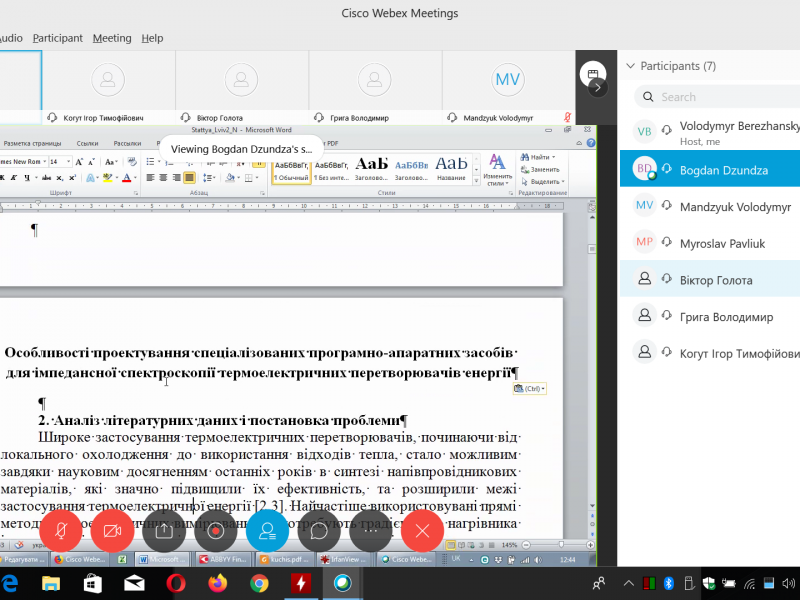Click Mandzyuk Volodymyr's MV video thumbnail
Image resolution: width=800 pixels, height=600 pixels.
[x=508, y=80]
